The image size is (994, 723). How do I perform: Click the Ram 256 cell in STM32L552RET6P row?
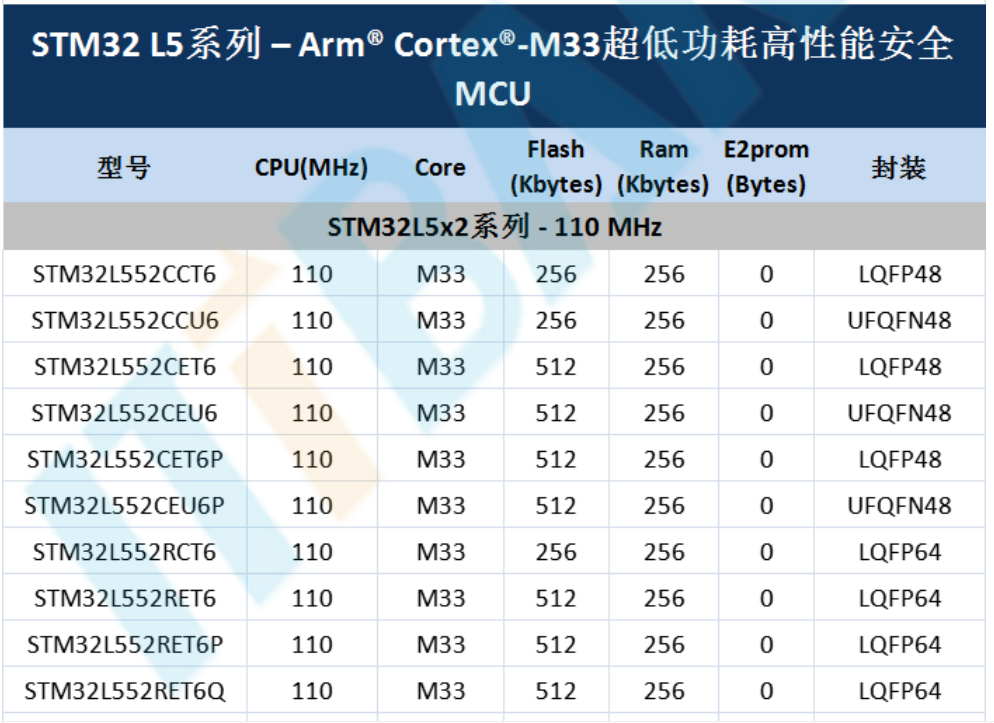tap(664, 644)
